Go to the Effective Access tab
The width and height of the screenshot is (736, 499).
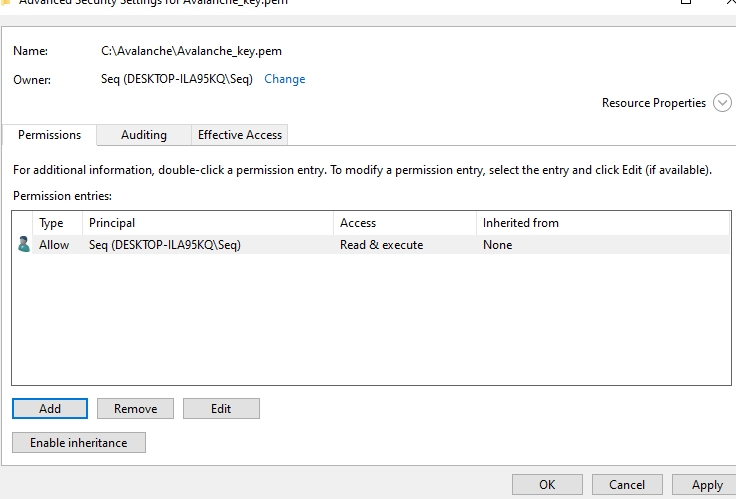tap(239, 135)
